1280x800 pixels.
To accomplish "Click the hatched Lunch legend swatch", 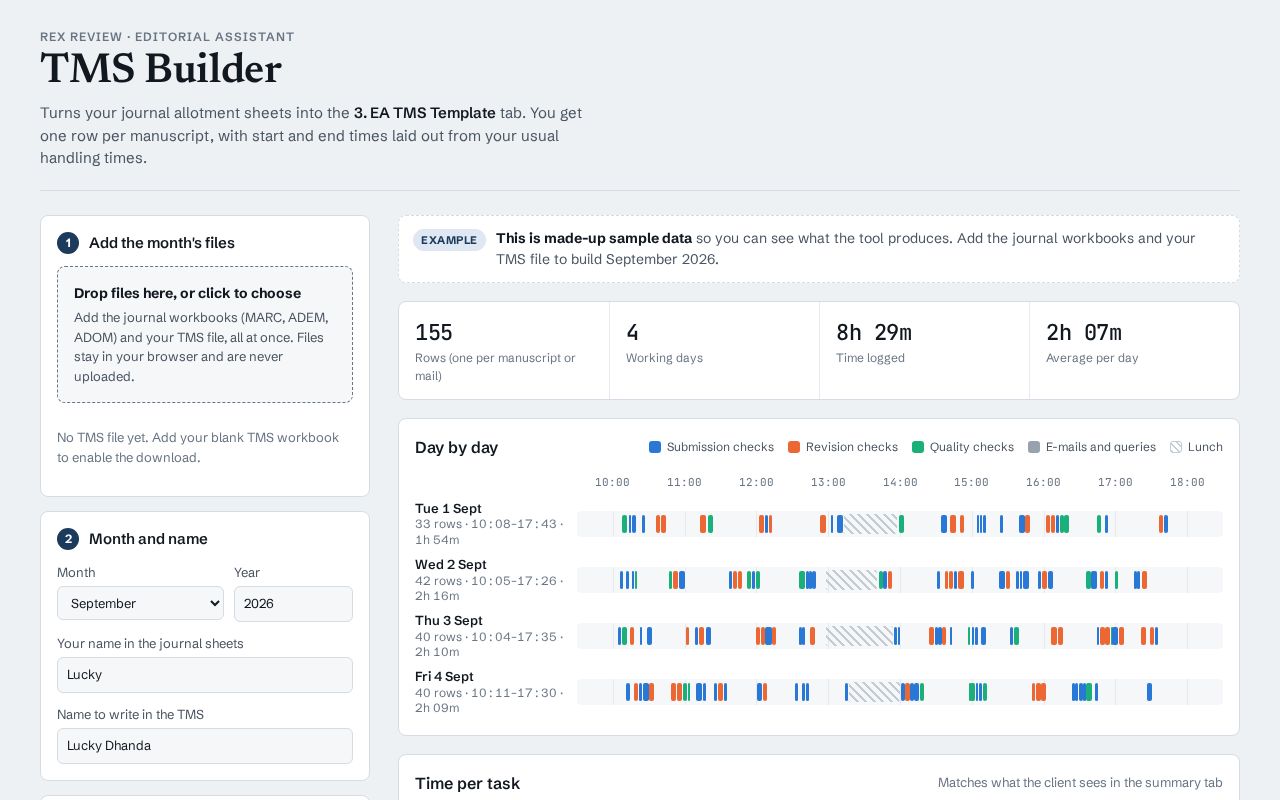I will pyautogui.click(x=1176, y=447).
